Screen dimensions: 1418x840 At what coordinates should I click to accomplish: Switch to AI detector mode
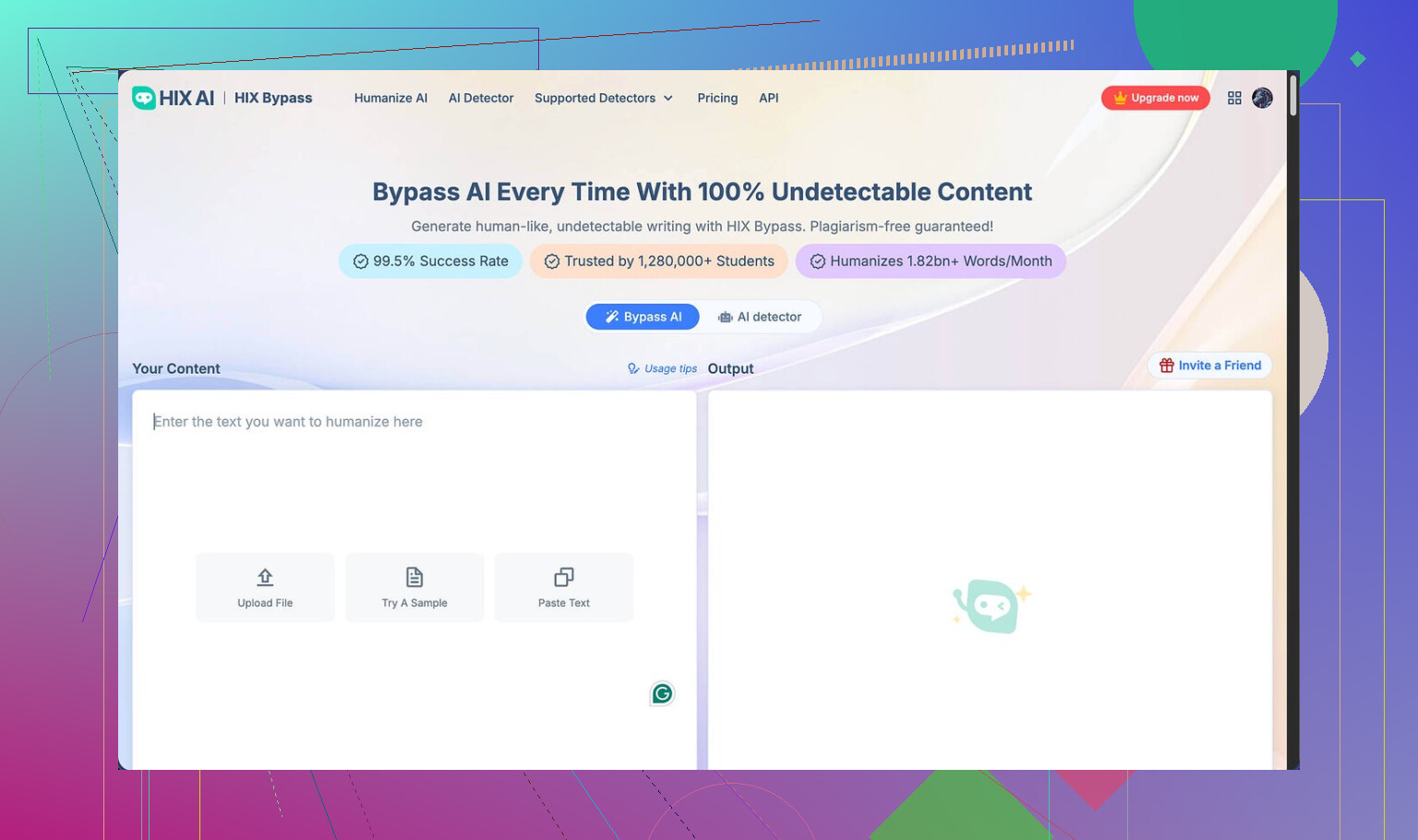click(760, 317)
